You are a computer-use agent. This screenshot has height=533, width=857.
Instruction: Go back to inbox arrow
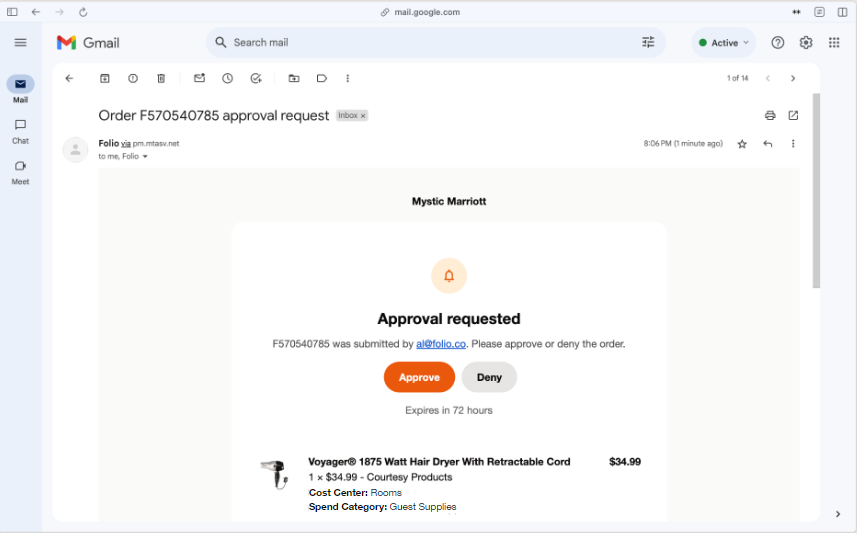[69, 78]
